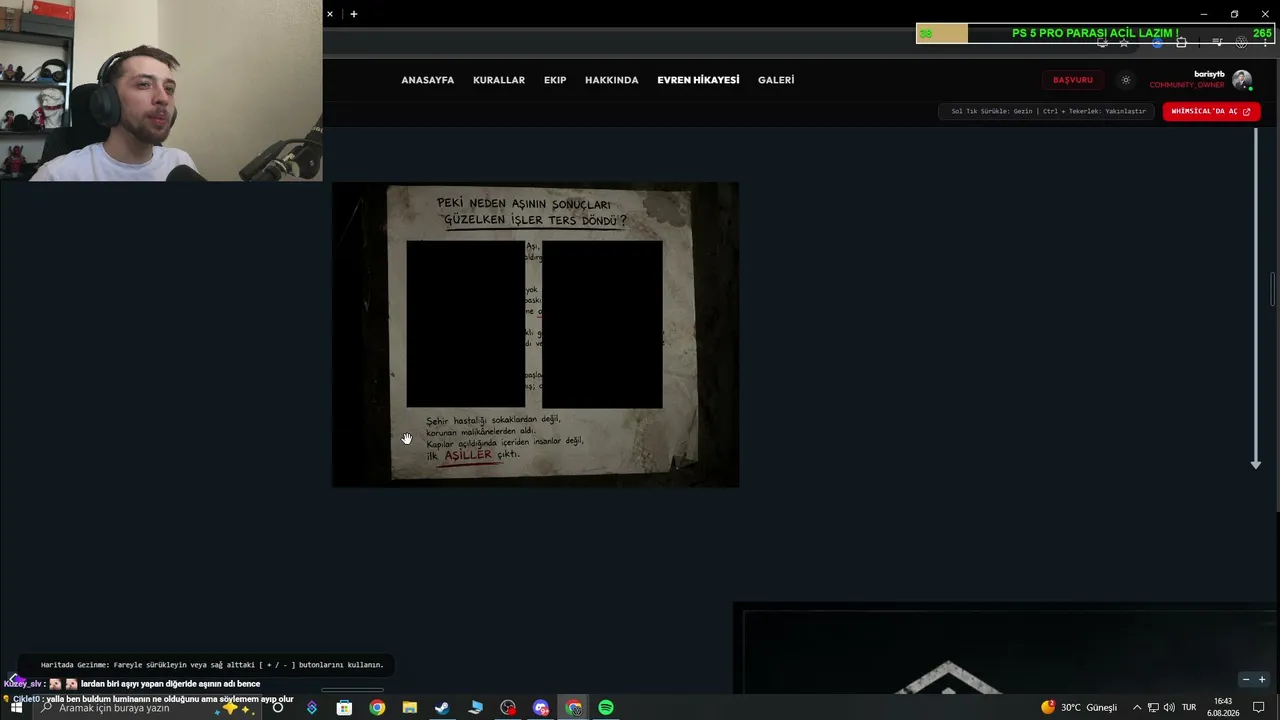This screenshot has width=1280, height=720.
Task: Zoom in the map with plus button
Action: (x=1262, y=680)
